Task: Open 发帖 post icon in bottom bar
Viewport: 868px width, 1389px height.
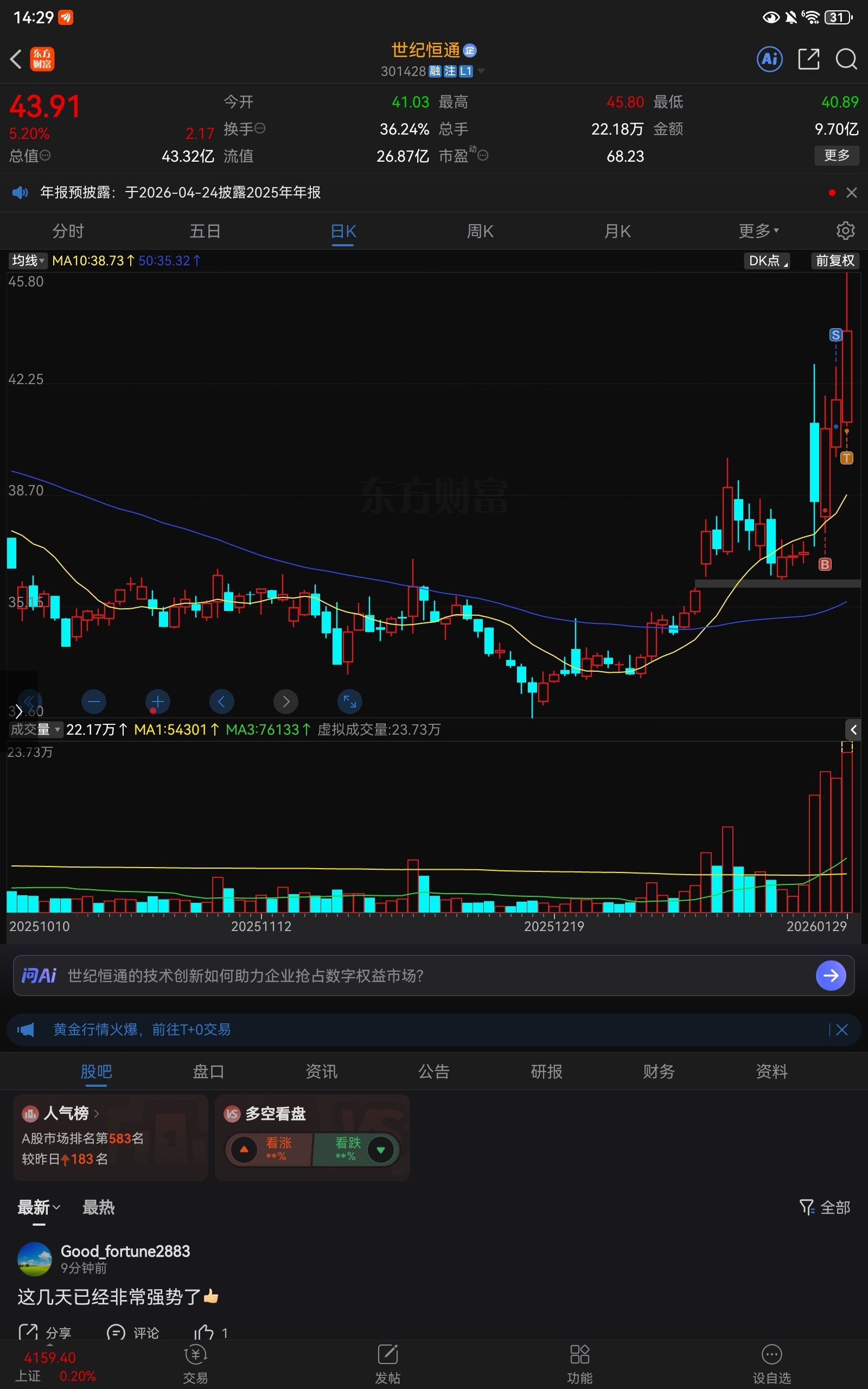Action: pos(388,1355)
